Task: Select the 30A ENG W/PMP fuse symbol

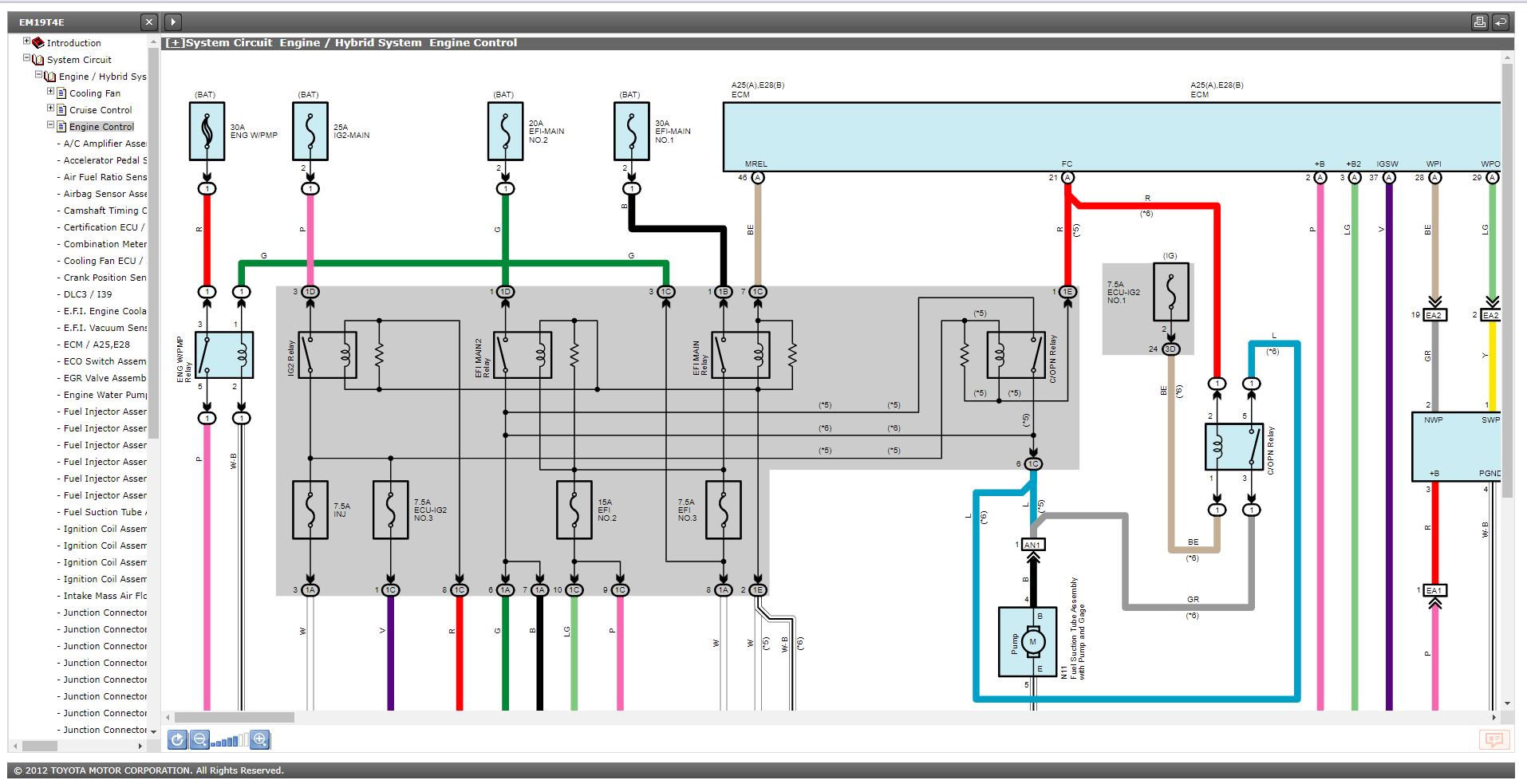Action: coord(207,131)
